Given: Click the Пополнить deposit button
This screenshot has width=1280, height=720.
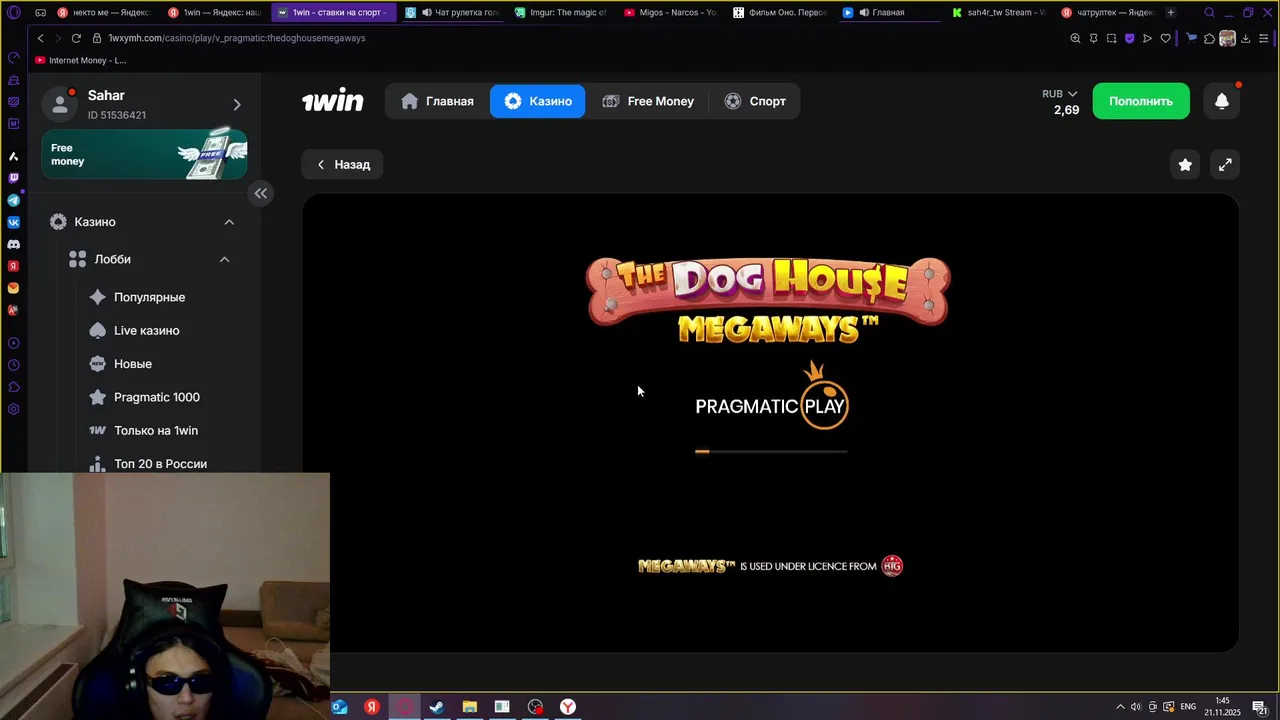Looking at the screenshot, I should pyautogui.click(x=1141, y=101).
